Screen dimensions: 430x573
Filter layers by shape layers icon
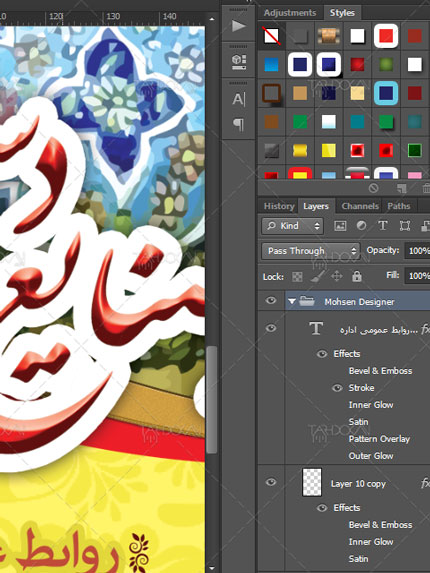point(404,226)
